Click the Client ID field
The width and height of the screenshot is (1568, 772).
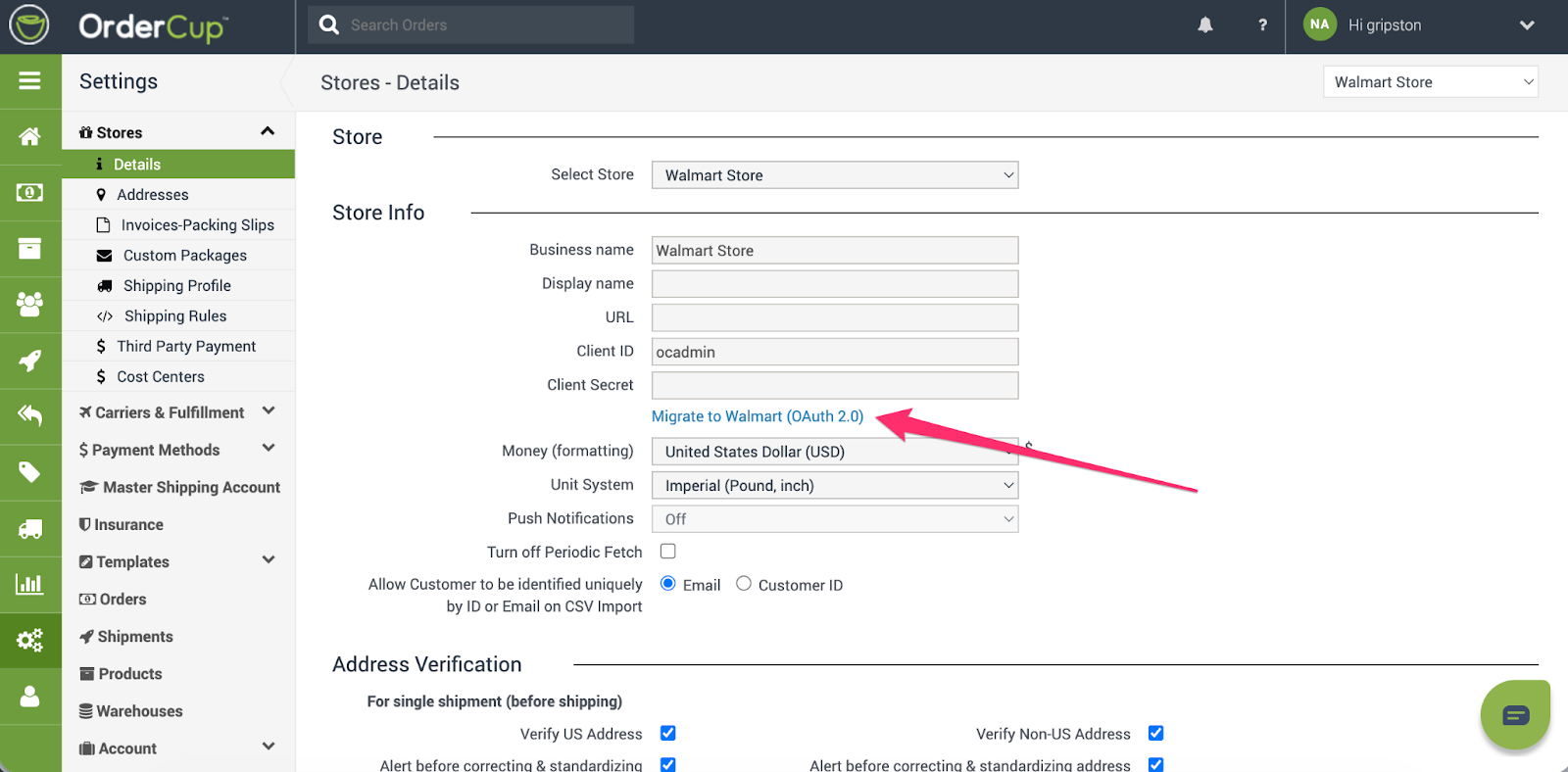835,352
